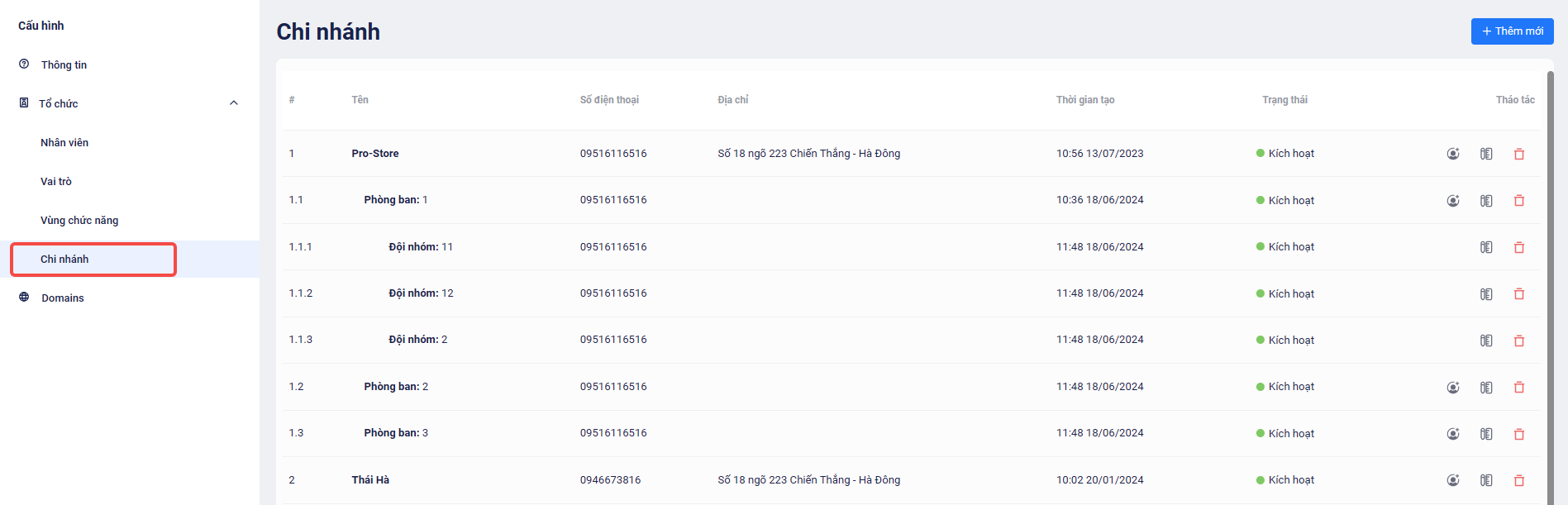Go to Nhân viên page

(x=64, y=143)
